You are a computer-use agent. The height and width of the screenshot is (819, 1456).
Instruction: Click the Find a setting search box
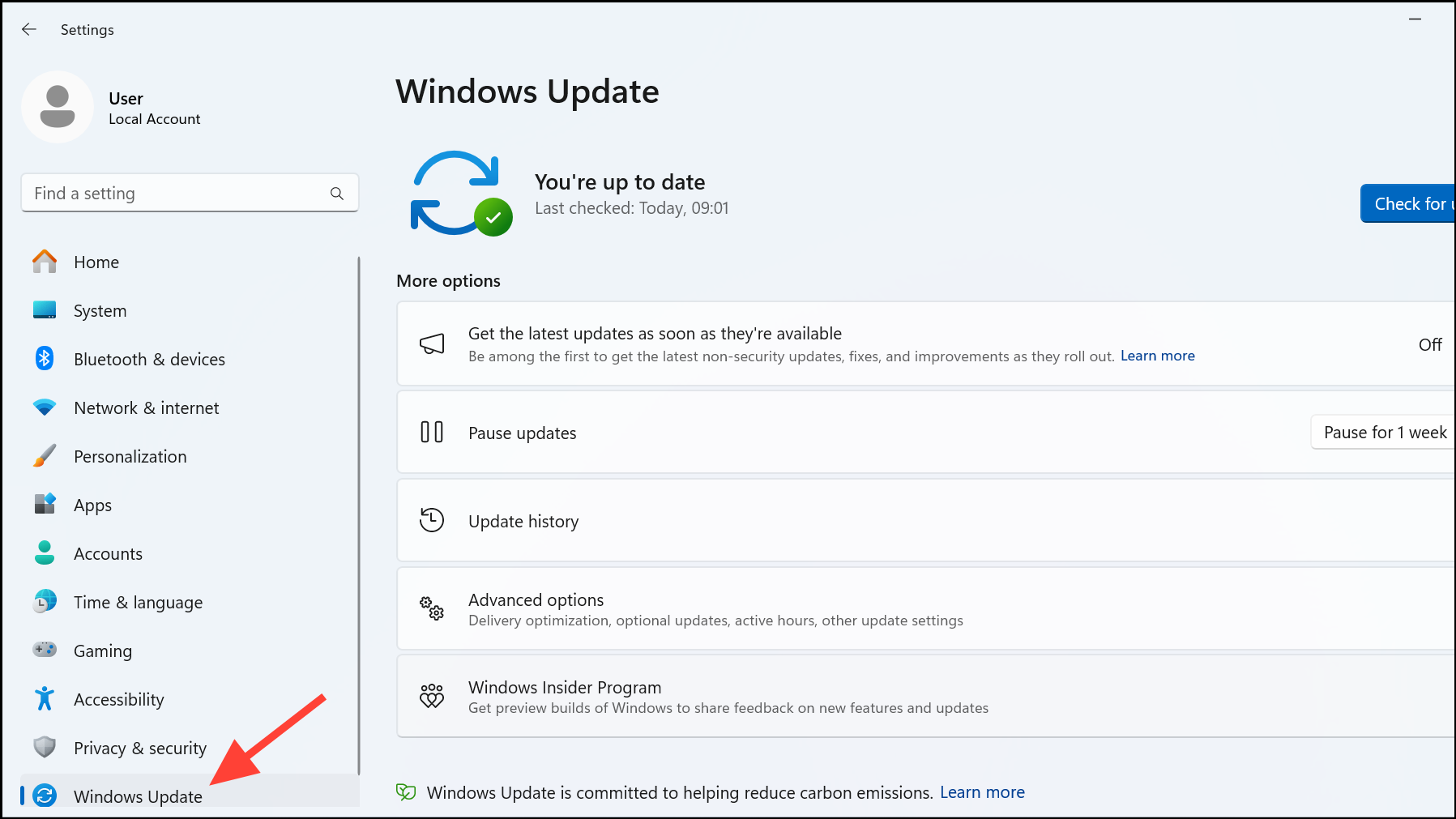190,193
